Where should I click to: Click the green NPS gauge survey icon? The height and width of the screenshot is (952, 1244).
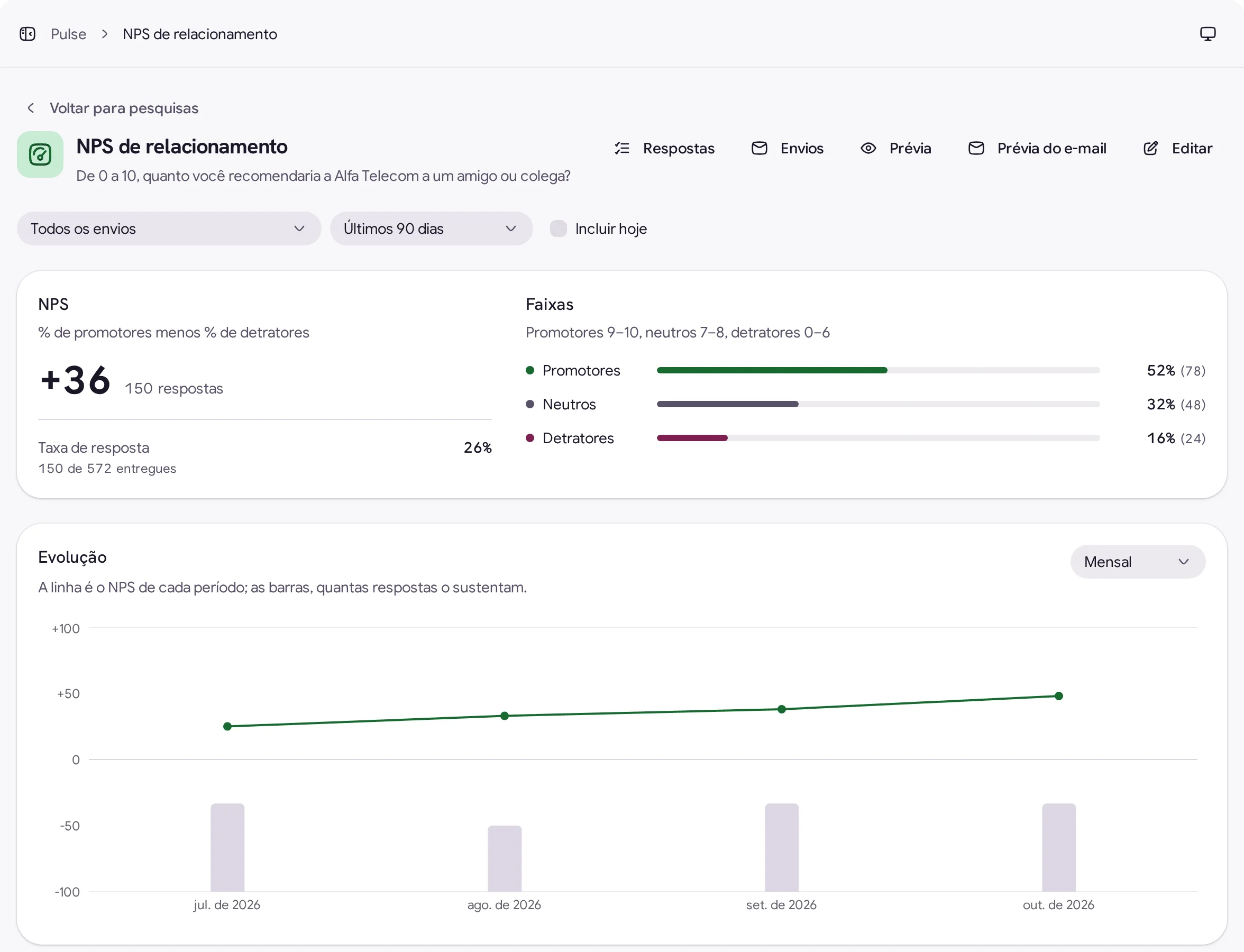[40, 154]
